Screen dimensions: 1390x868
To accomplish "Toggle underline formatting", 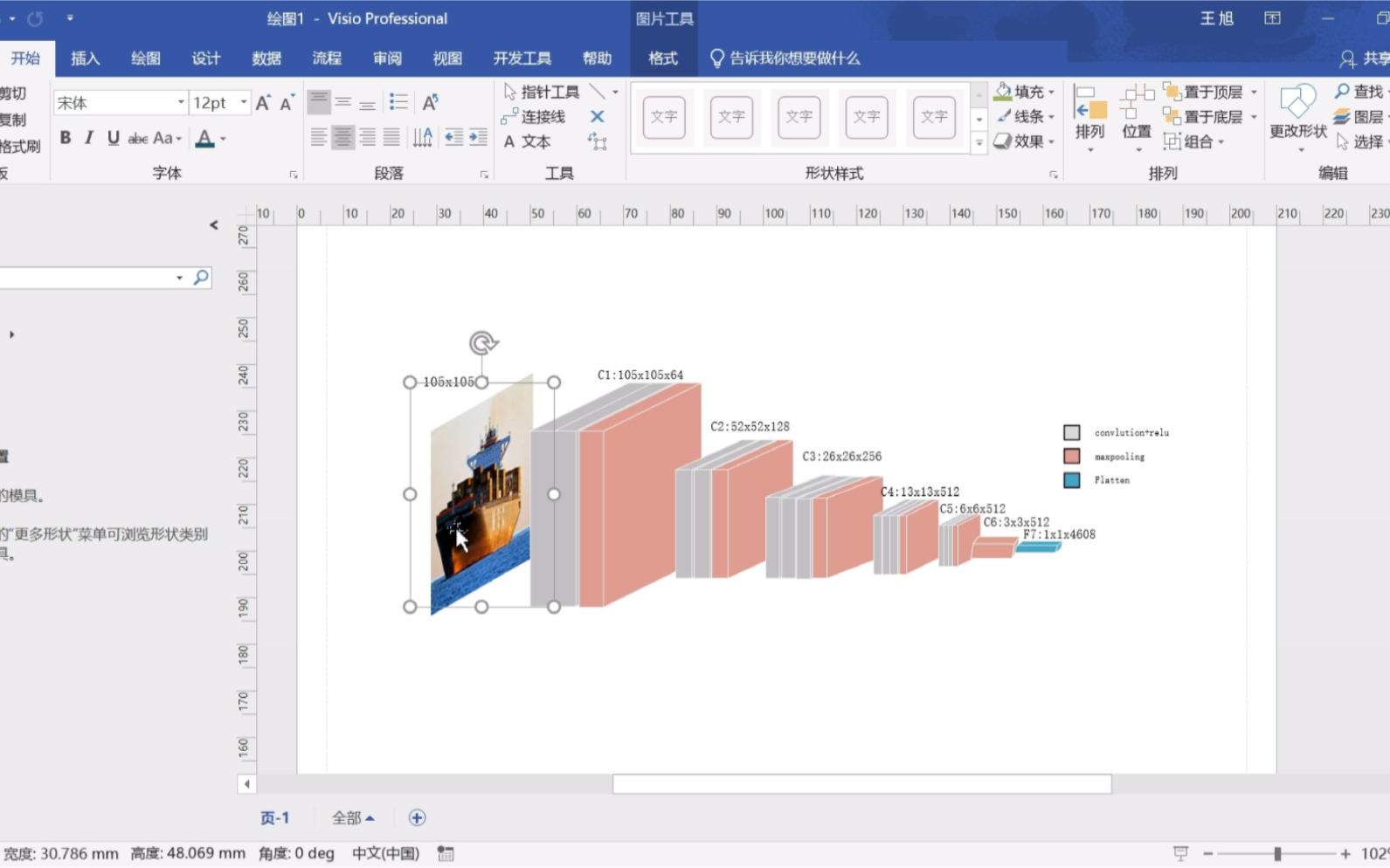I will 113,138.
